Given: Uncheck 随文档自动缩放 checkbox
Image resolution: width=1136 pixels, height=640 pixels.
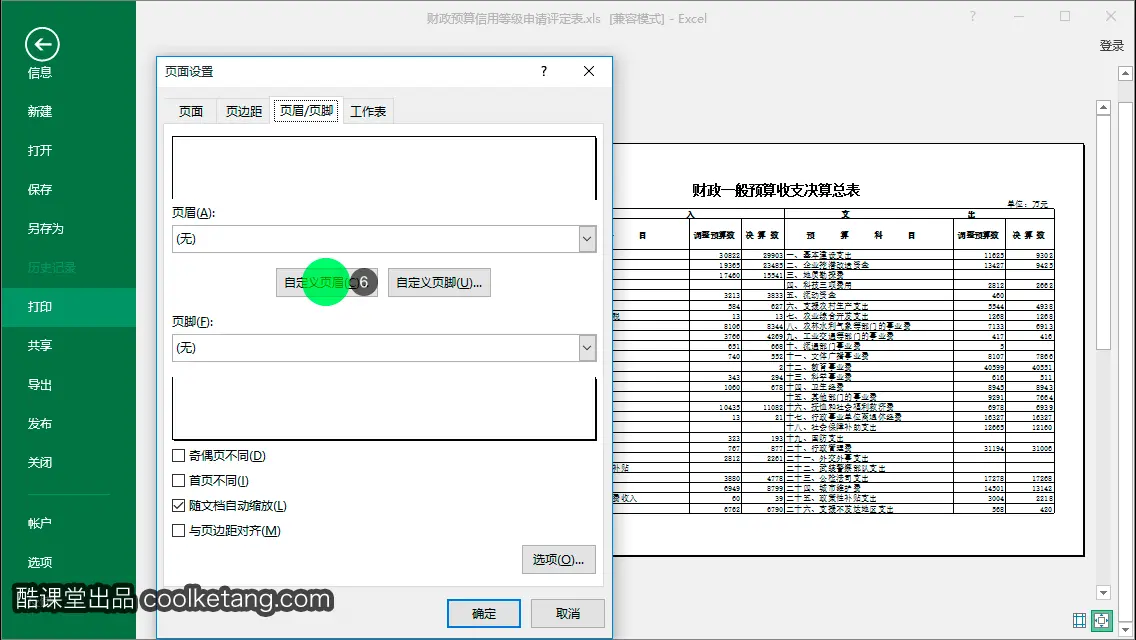Looking at the screenshot, I should pyautogui.click(x=179, y=505).
